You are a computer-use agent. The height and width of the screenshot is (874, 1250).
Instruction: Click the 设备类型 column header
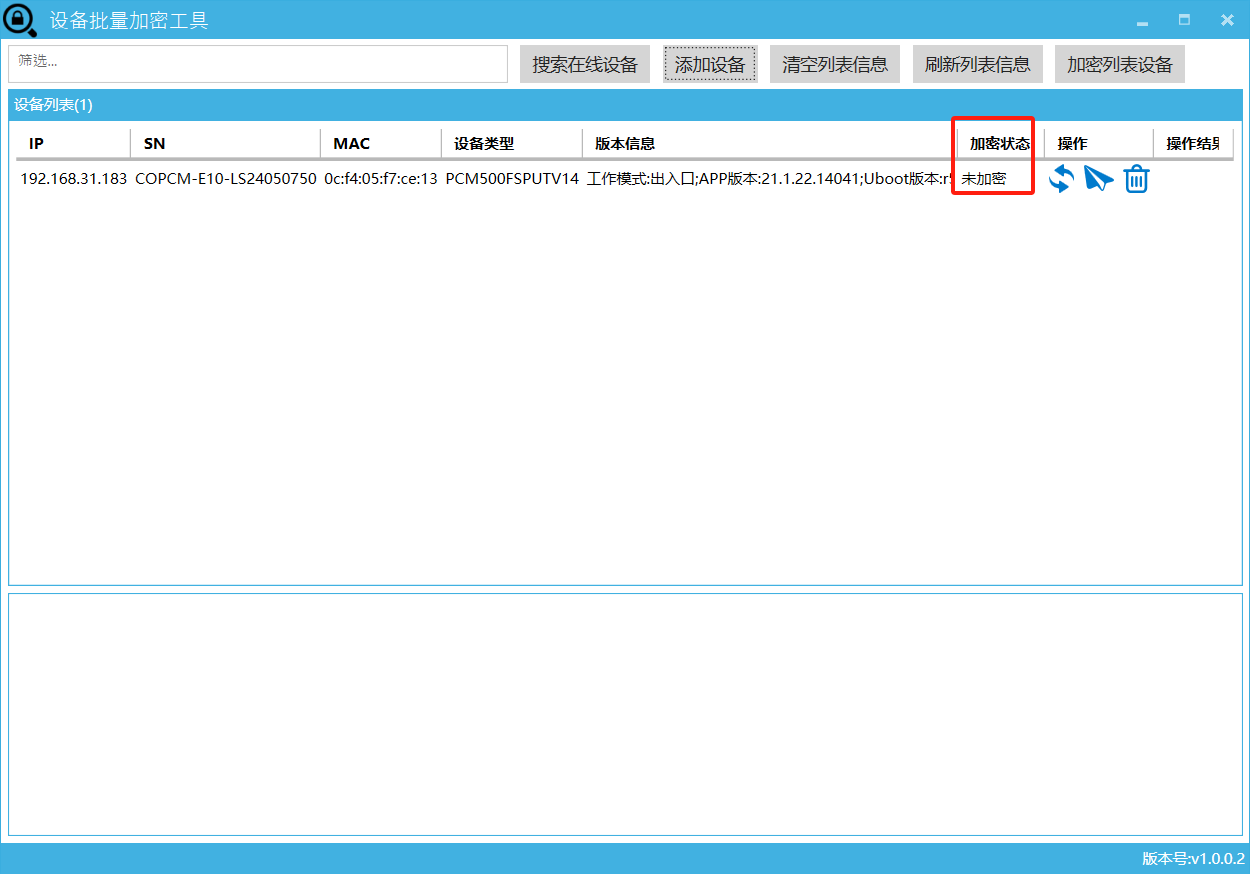512,144
